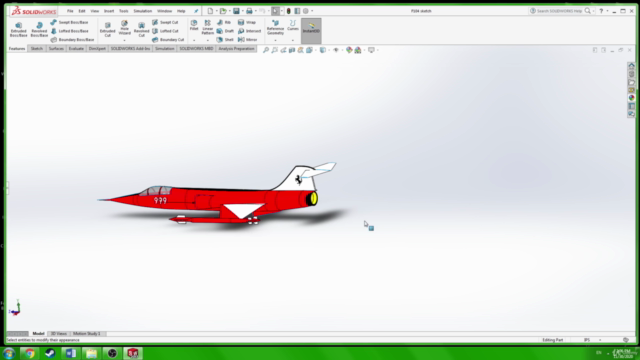Screen dimensions: 640x360
Task: Open the File menu
Action: [70, 11]
